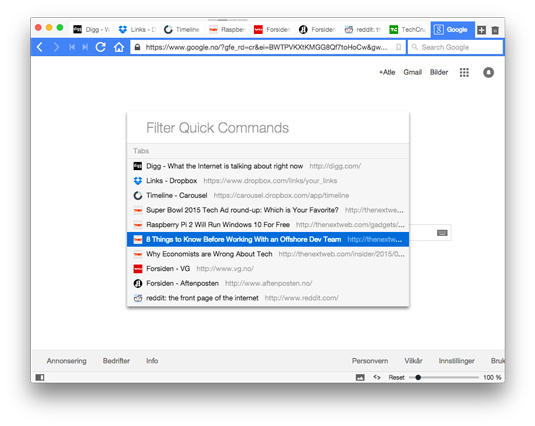Viewport: 535px width, 426px height.
Task: Select Super Bowl 2015 Tech Ad entry
Action: (268, 210)
